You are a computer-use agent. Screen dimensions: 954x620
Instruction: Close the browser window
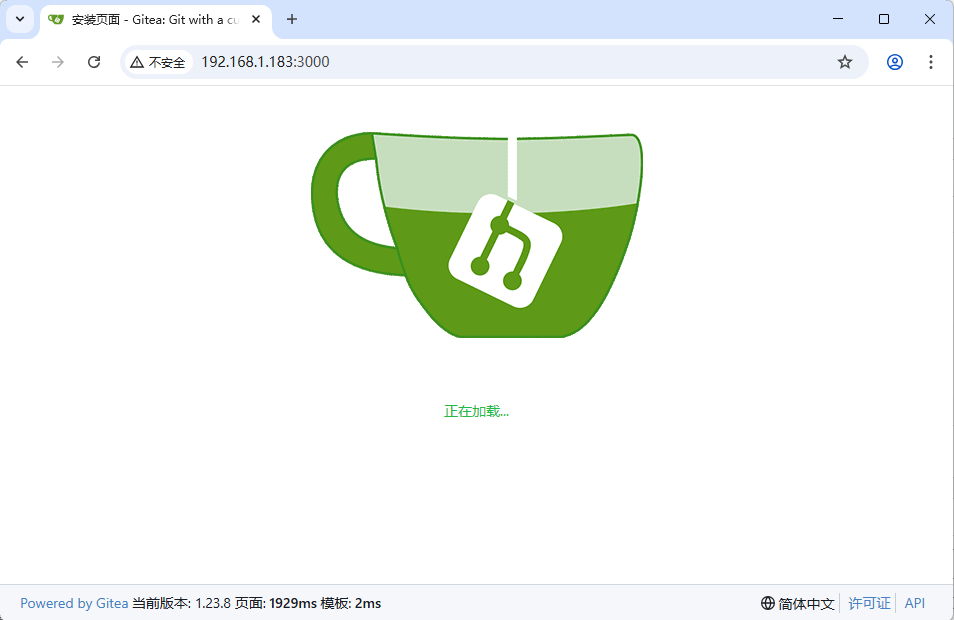point(930,19)
